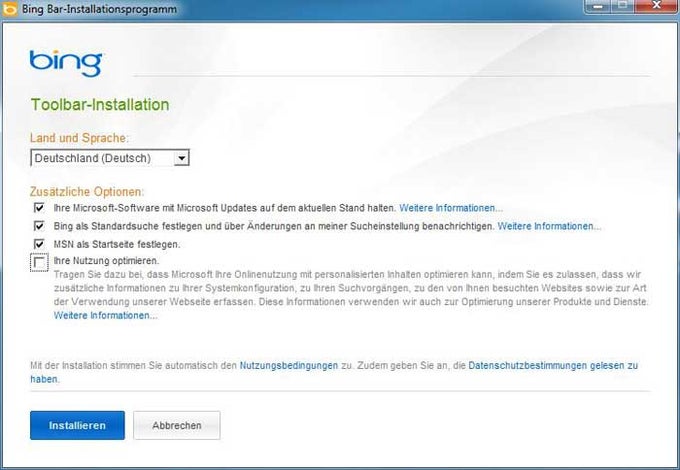The height and width of the screenshot is (470, 680).
Task: Close the Bing Bar installer window
Action: (657, 6)
